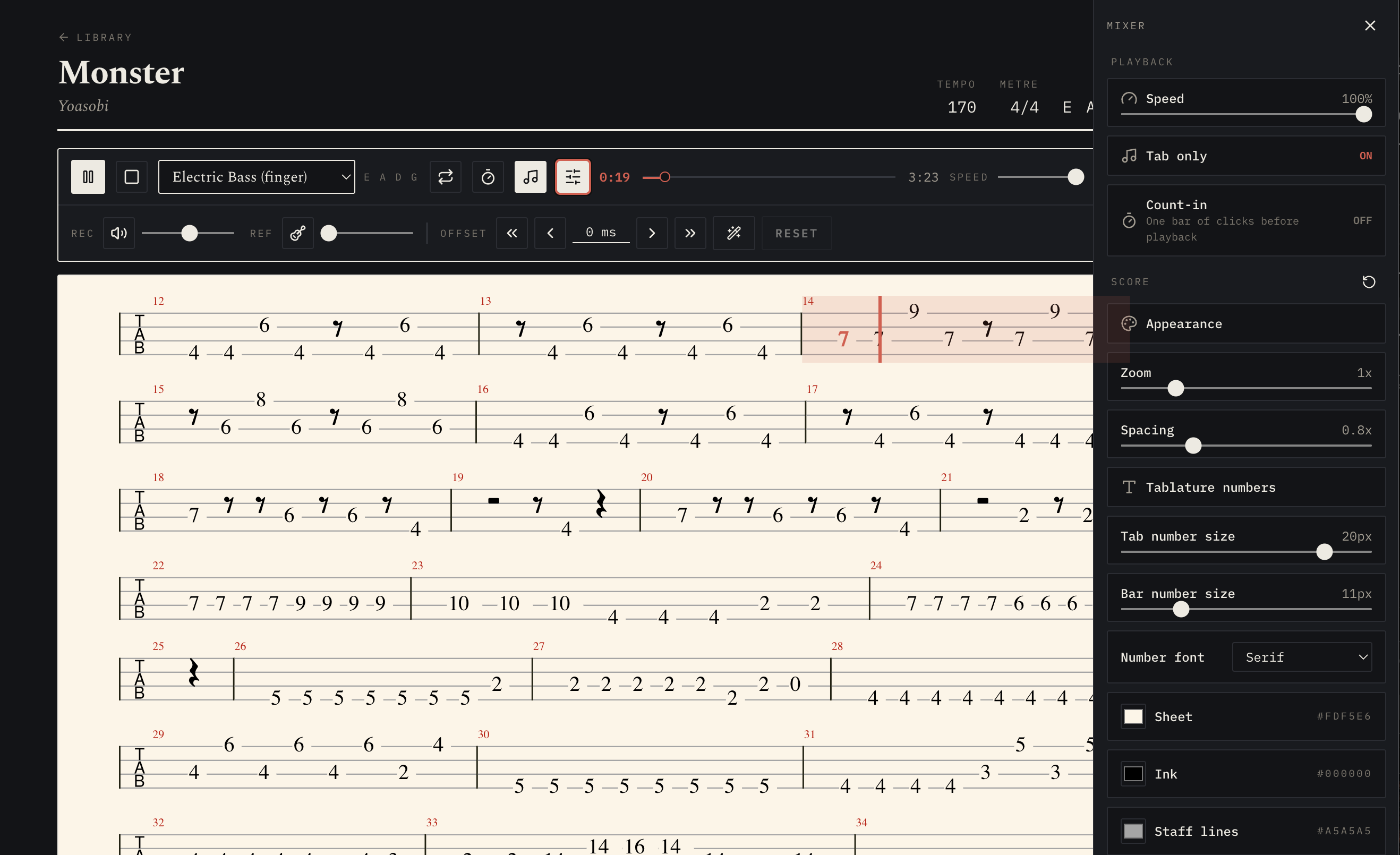Viewport: 1400px width, 855px height.
Task: Toggle the Count-in OFF setting
Action: (1246, 220)
